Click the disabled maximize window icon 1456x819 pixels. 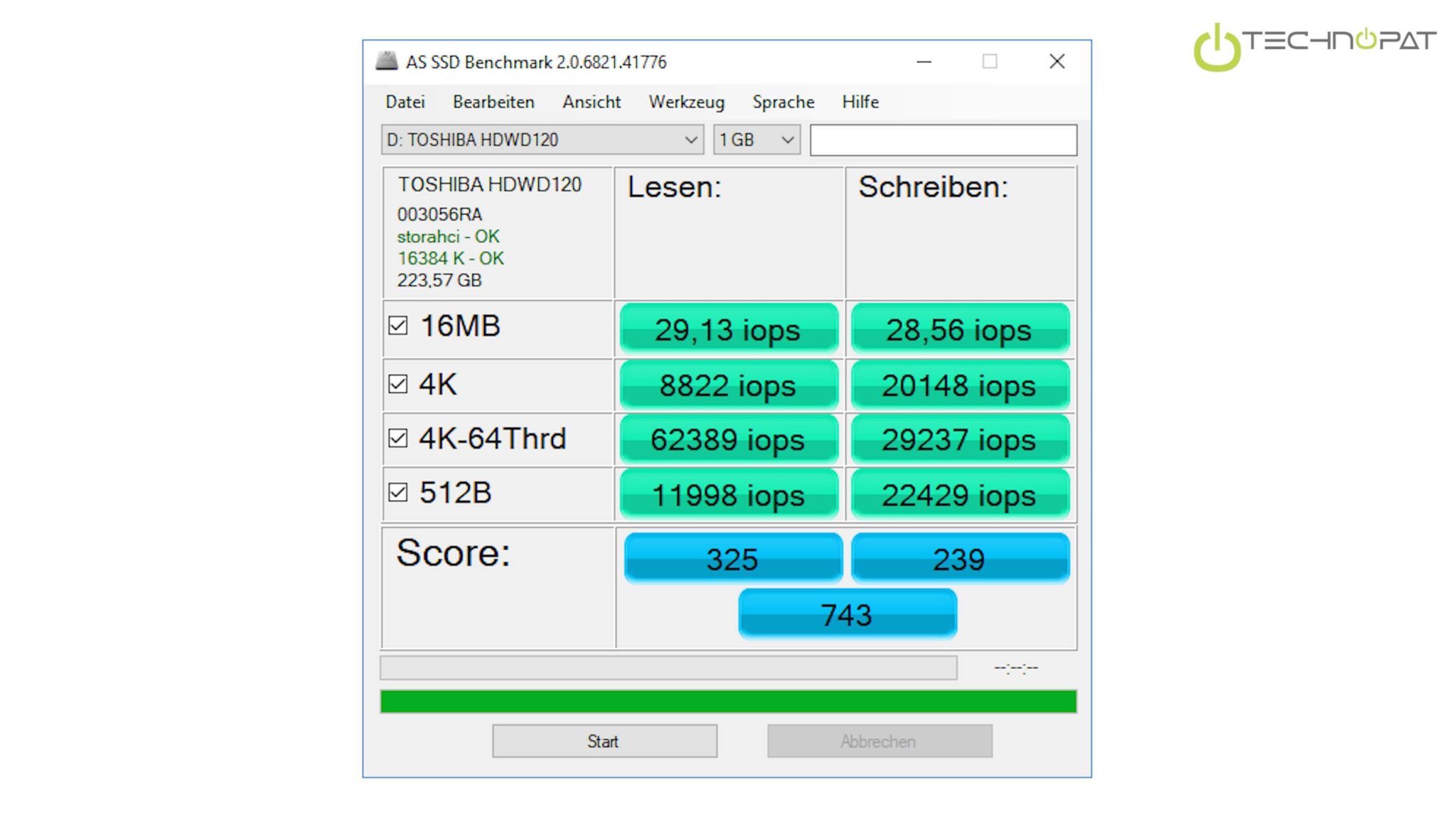(990, 62)
